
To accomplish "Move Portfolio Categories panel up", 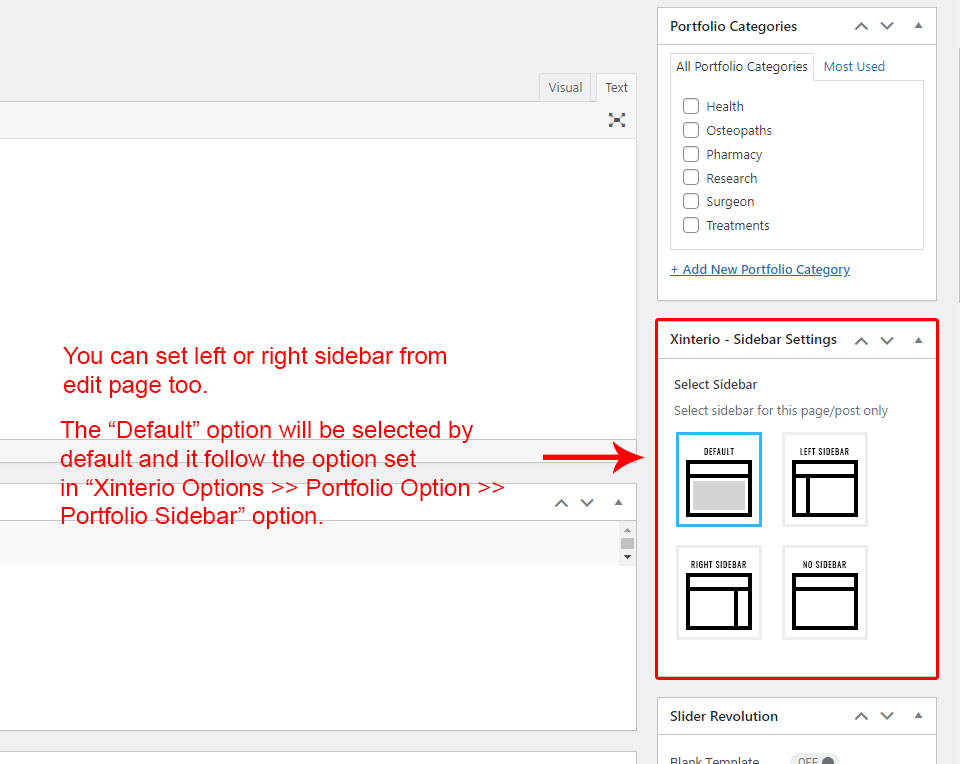I will click(861, 26).
